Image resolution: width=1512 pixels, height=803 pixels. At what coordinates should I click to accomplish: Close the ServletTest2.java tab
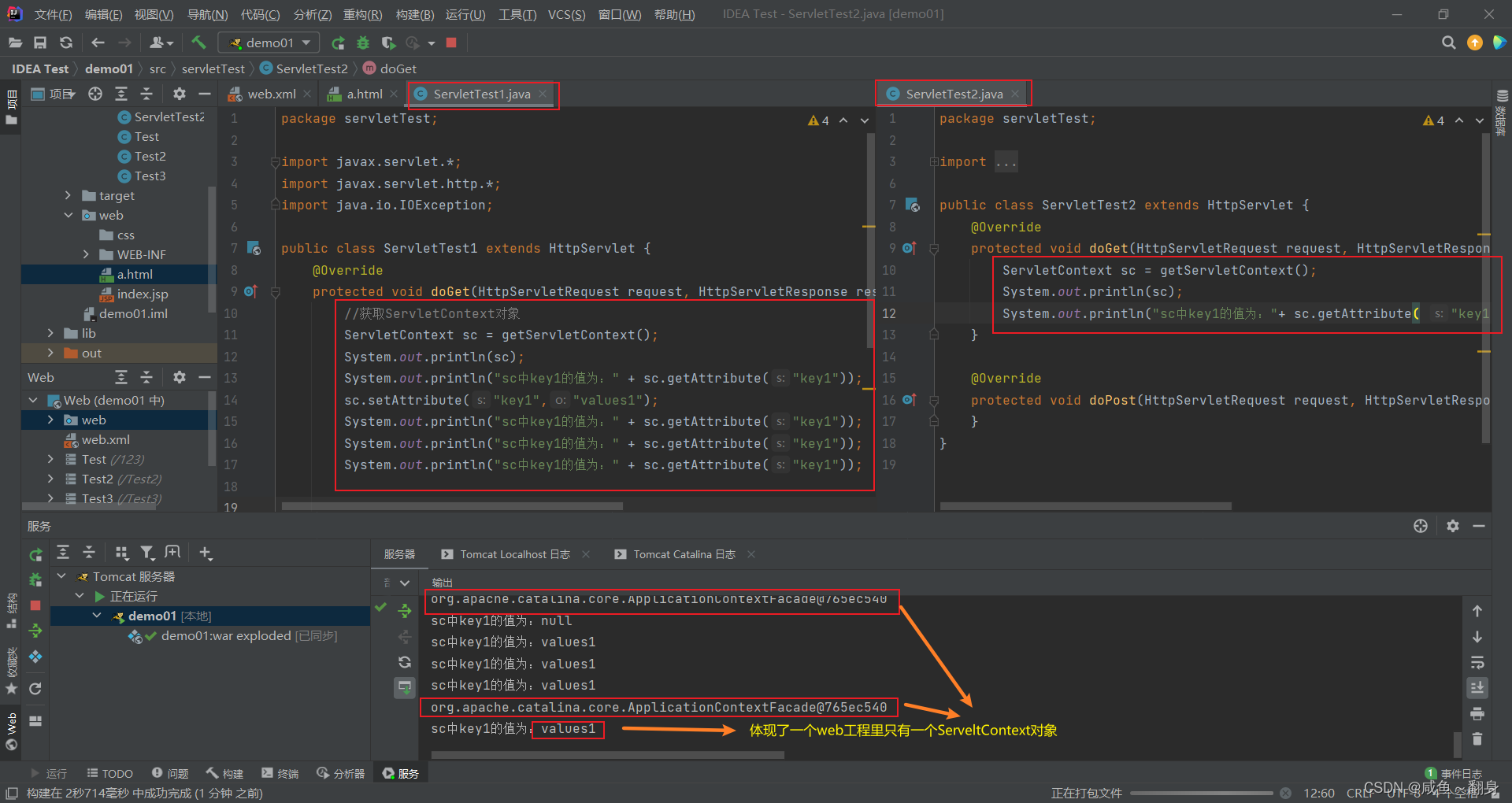(x=1015, y=94)
